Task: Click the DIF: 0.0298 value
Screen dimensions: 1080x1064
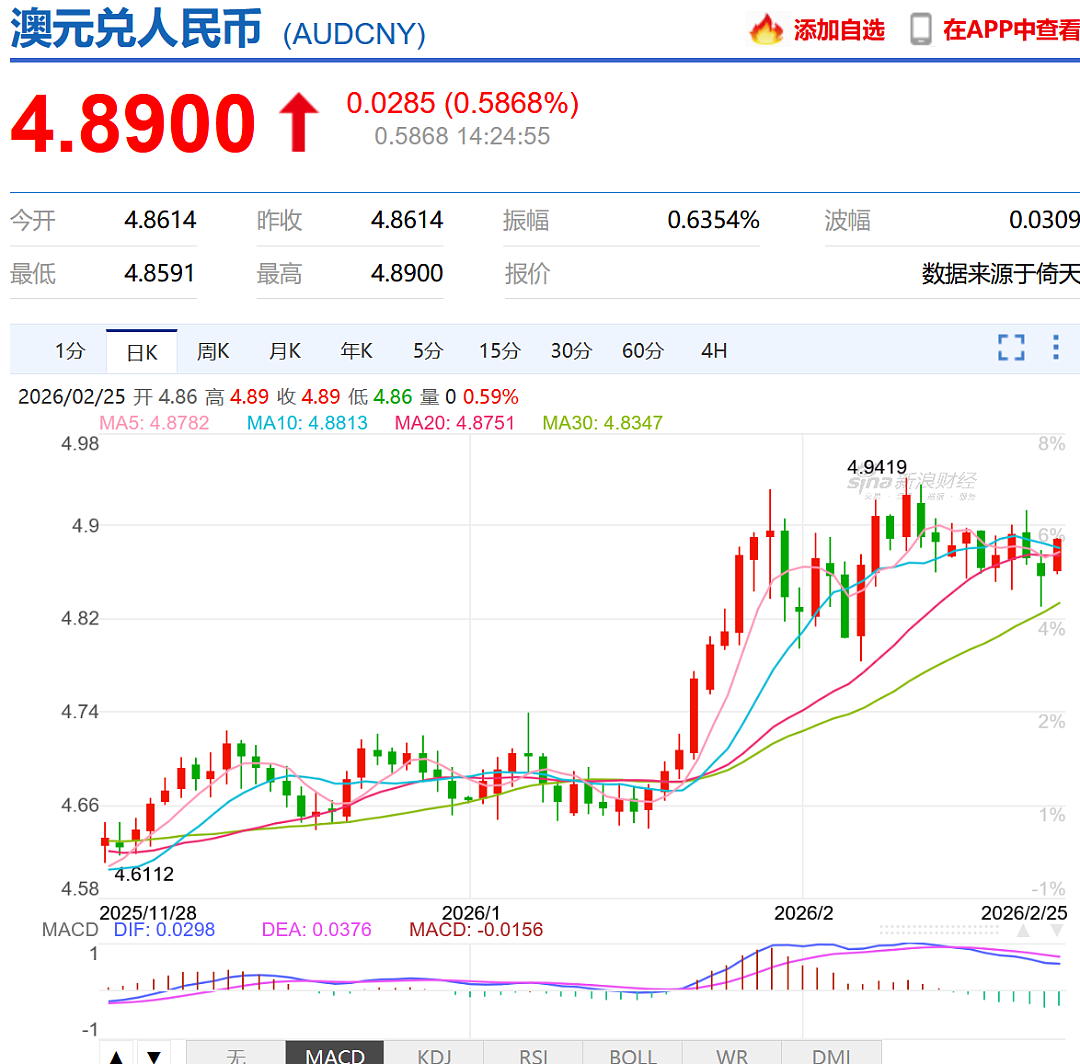Action: coord(165,930)
